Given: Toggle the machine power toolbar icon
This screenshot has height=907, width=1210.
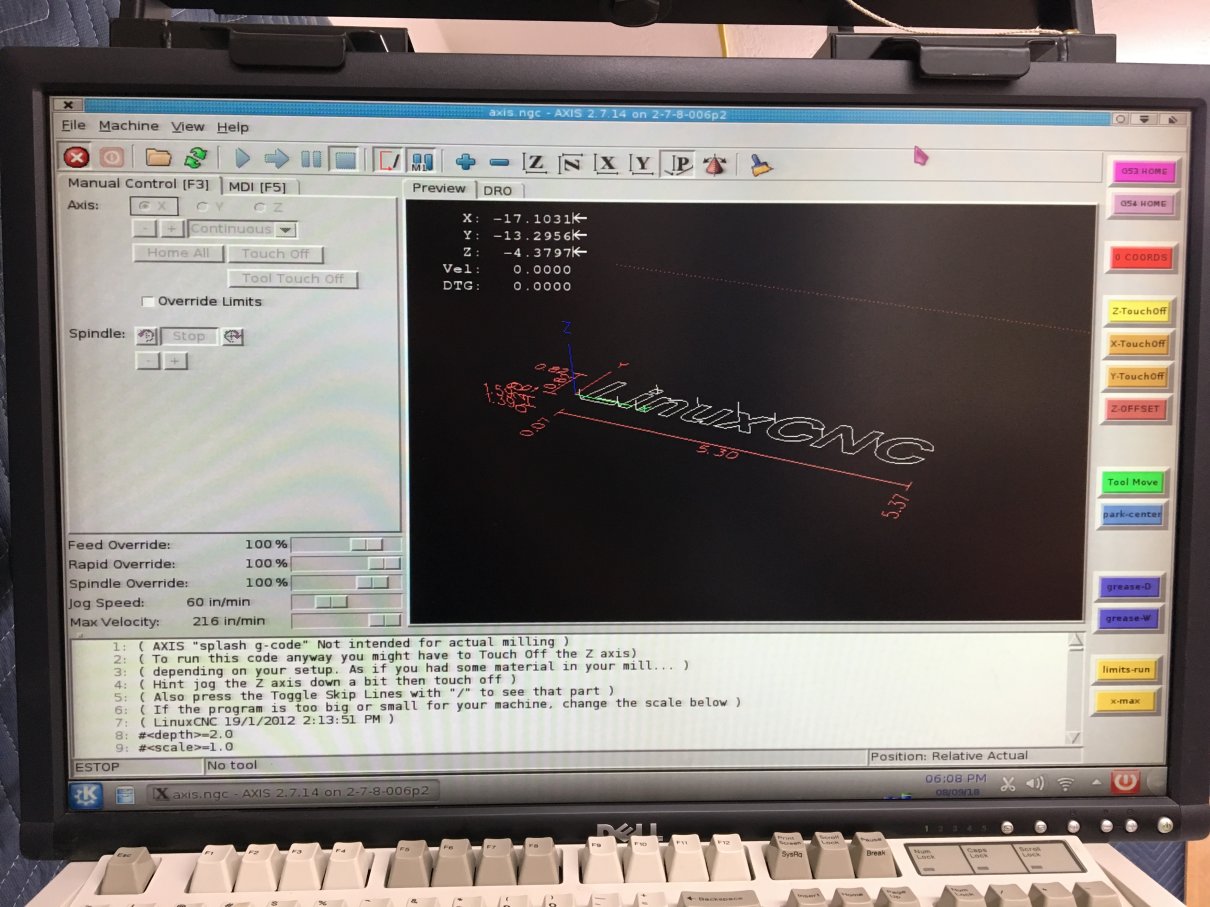Looking at the screenshot, I should pos(110,158).
